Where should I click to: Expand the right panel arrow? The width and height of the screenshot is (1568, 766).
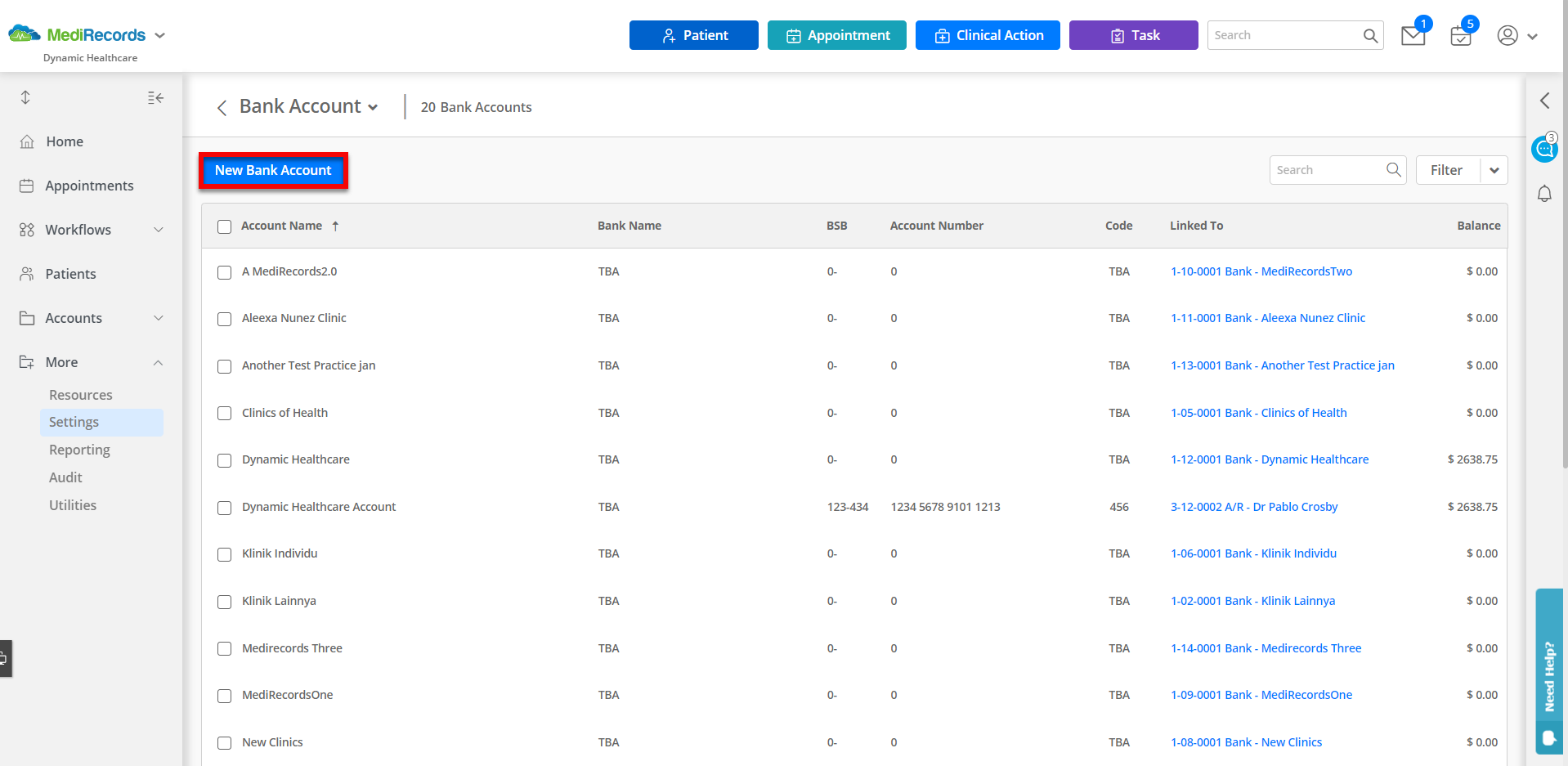[1544, 101]
